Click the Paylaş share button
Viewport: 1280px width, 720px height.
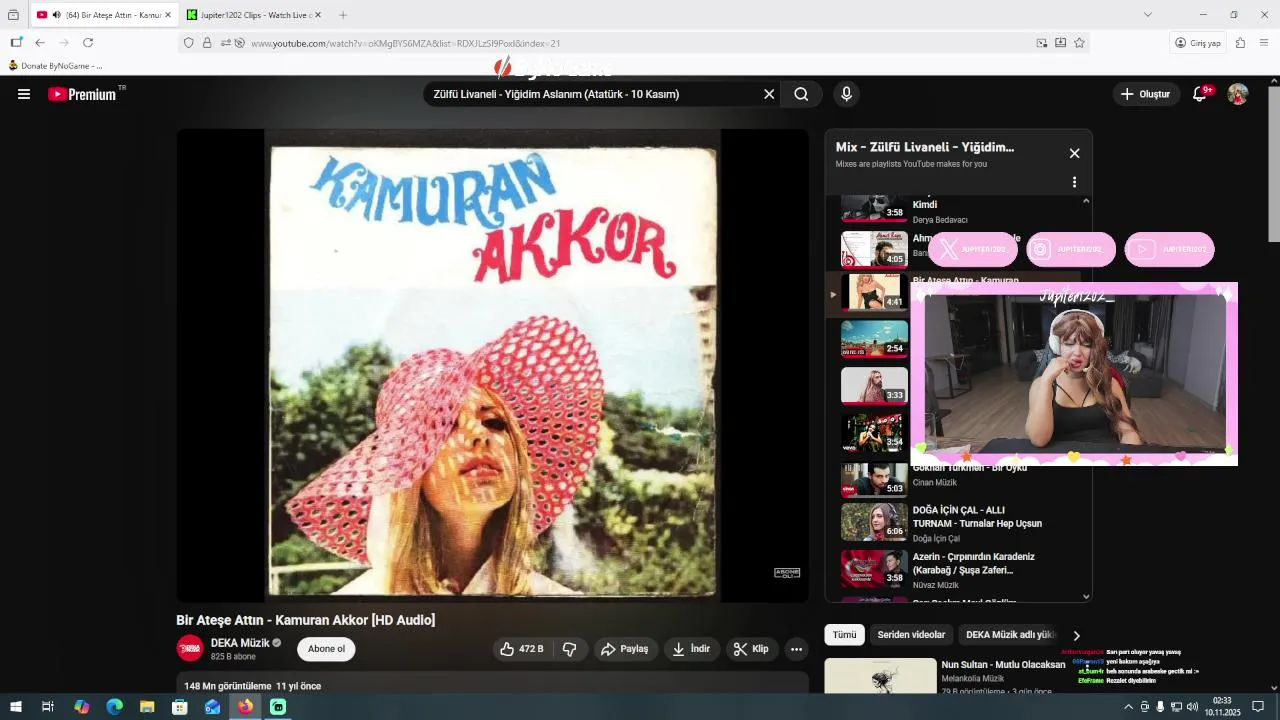click(624, 649)
